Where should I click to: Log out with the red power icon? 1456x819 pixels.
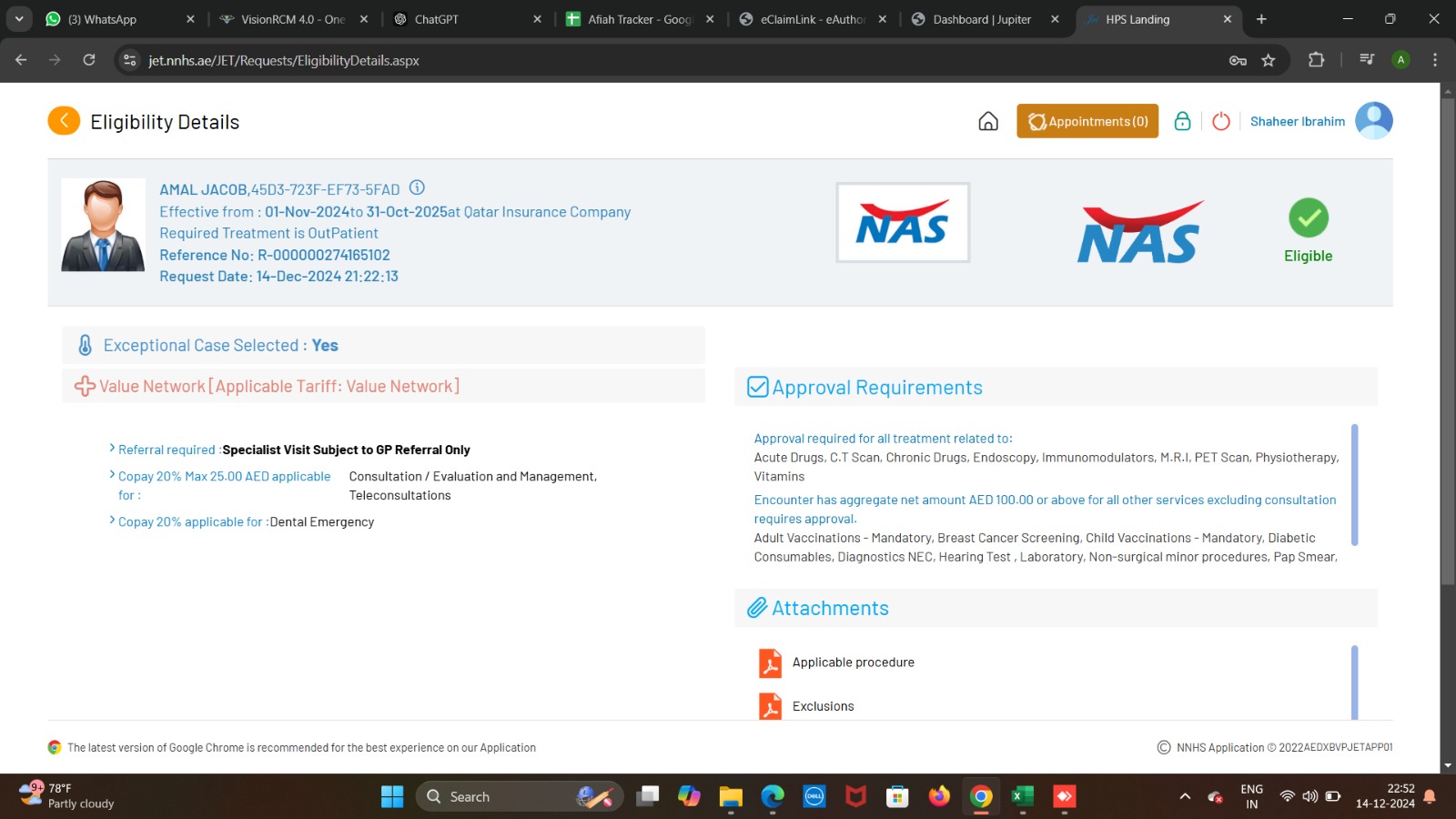(1221, 121)
